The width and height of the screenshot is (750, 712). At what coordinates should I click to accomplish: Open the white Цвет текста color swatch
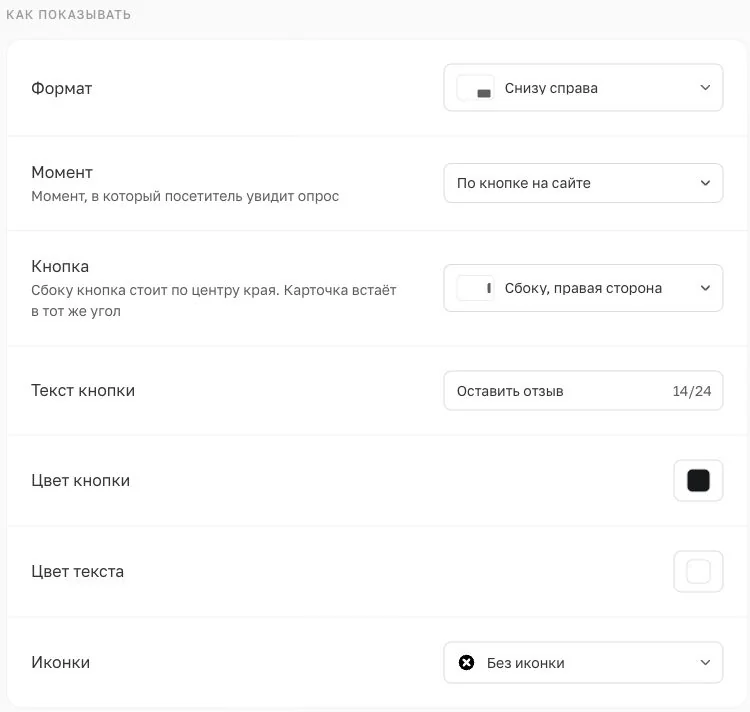pos(698,571)
